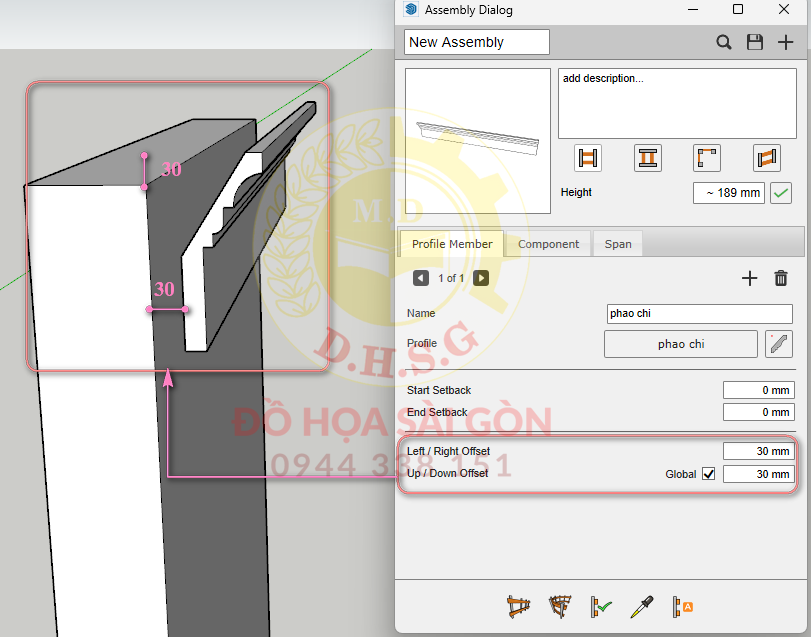Add a new assembly with the top plus icon
Image resolution: width=811 pixels, height=637 pixels.
coord(785,42)
